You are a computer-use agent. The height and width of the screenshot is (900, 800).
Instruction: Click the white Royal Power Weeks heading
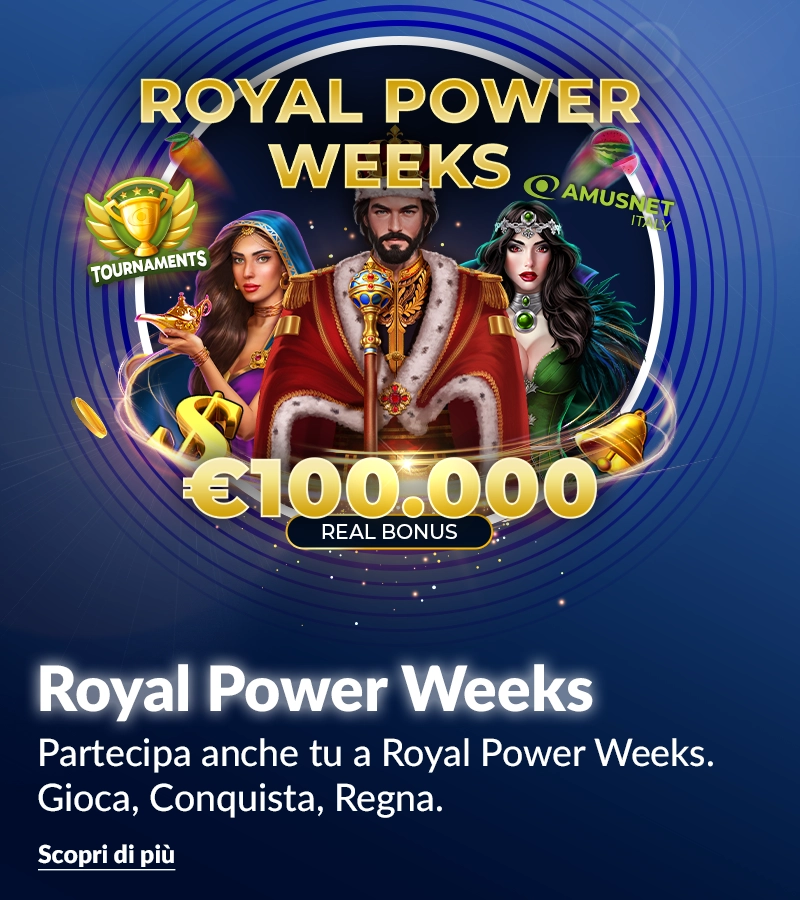pos(315,688)
